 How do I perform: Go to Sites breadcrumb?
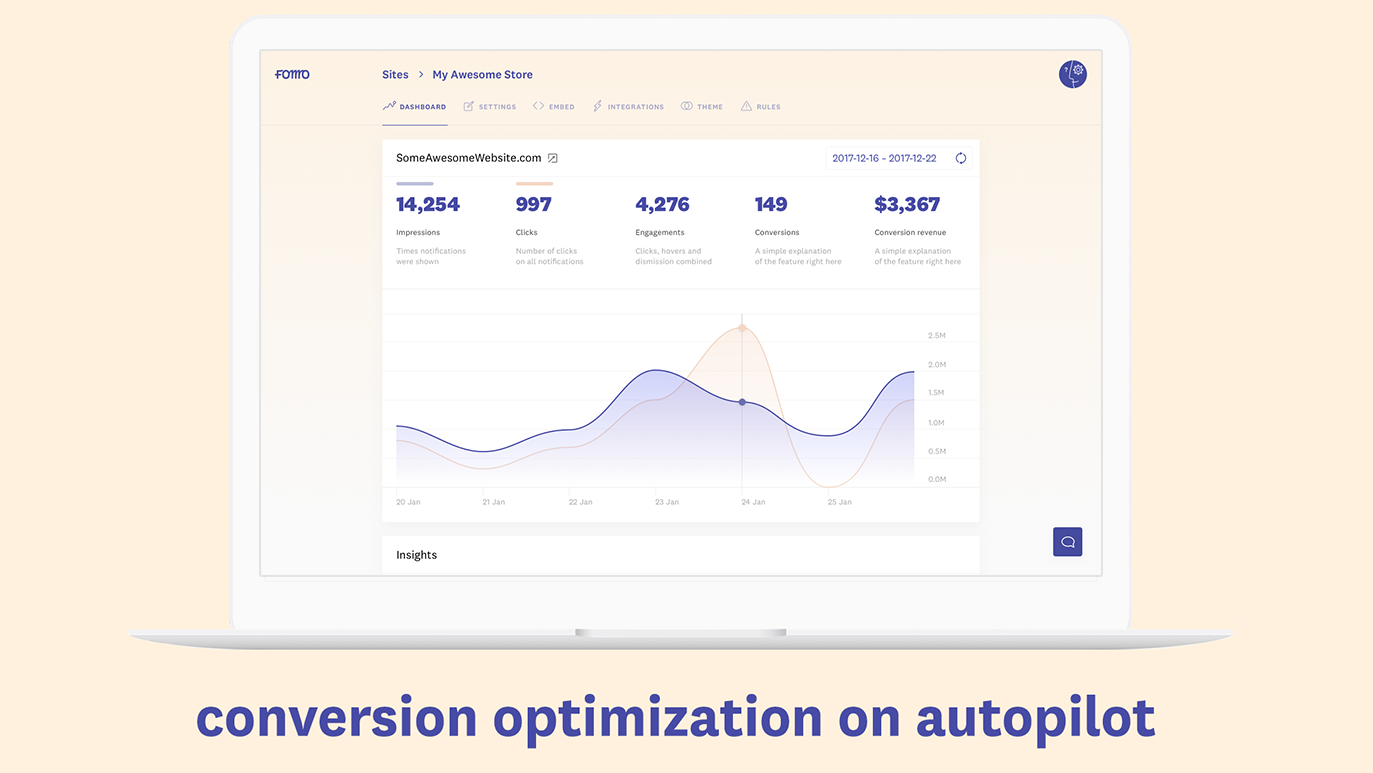[395, 75]
